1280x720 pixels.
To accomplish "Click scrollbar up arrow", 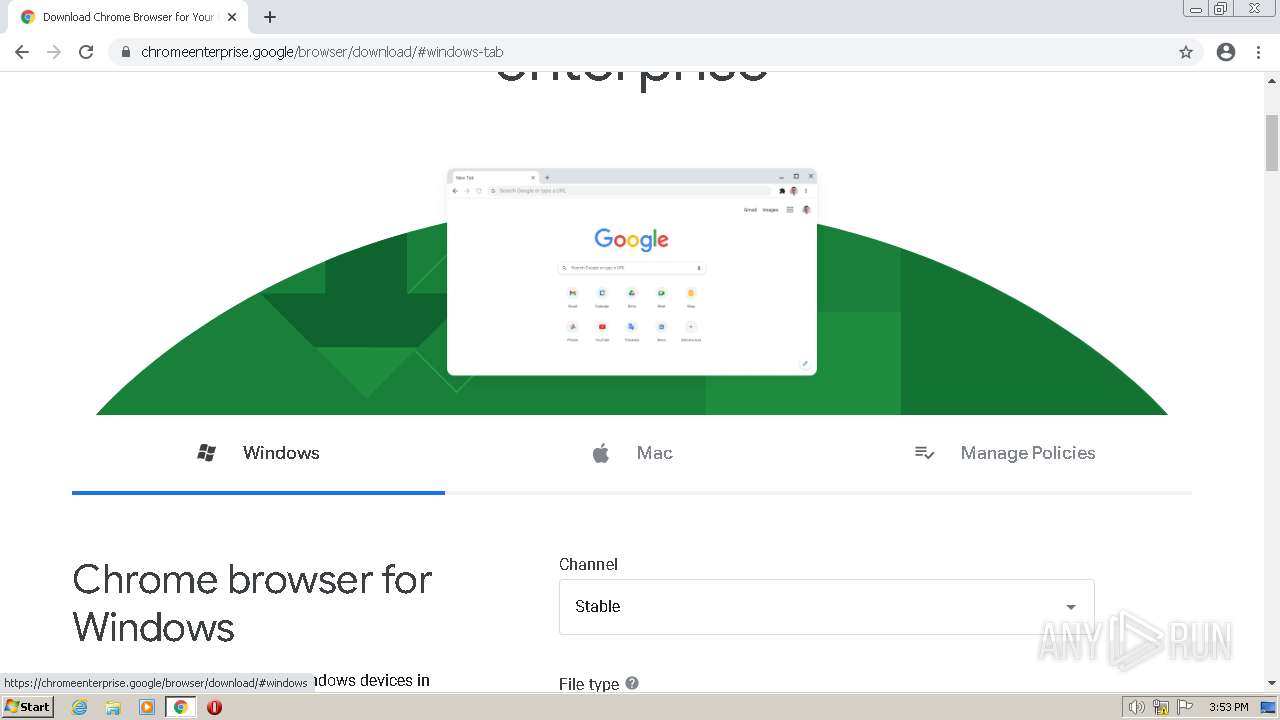I will pyautogui.click(x=1272, y=79).
